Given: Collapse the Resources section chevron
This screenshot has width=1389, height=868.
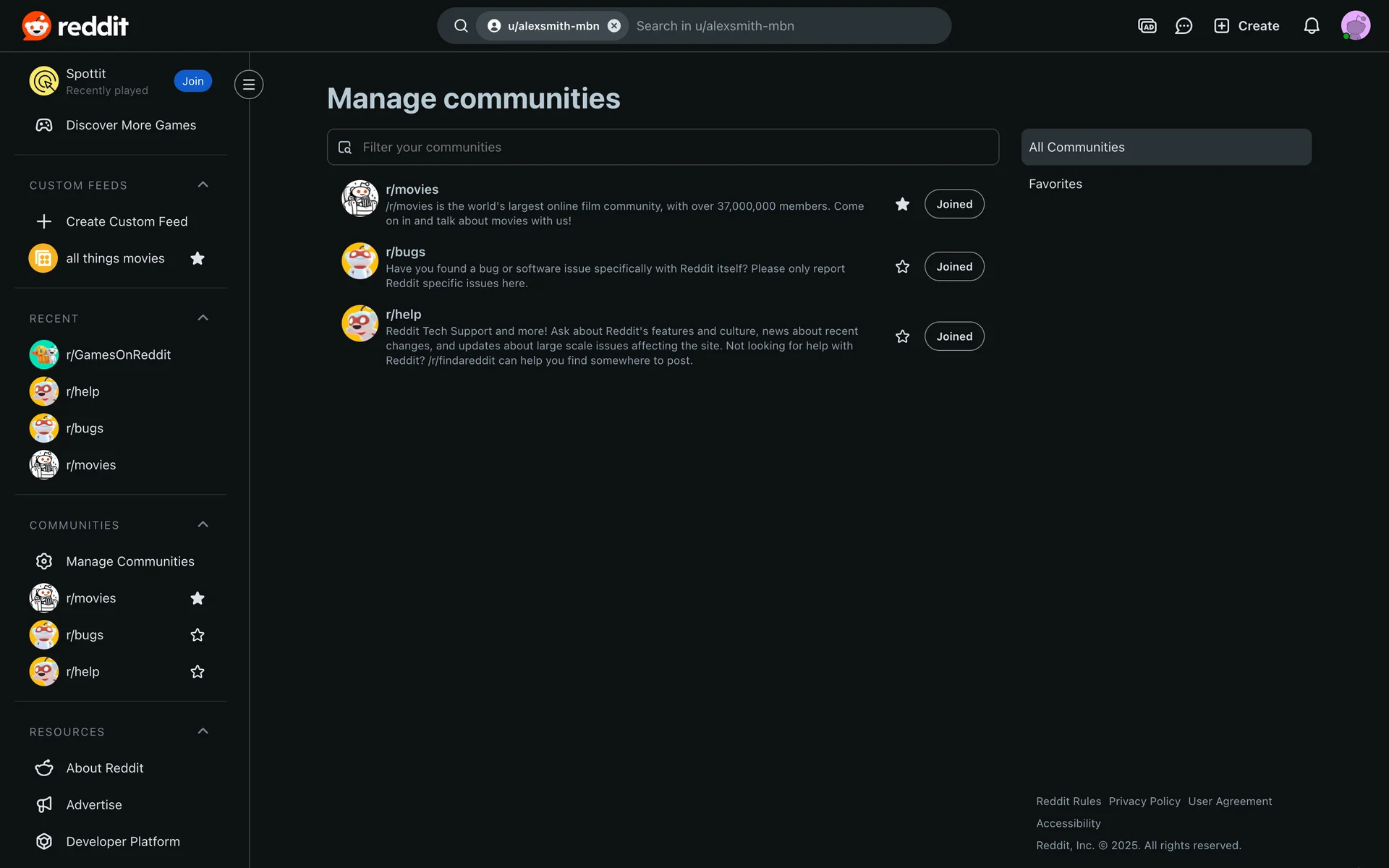Looking at the screenshot, I should [x=203, y=731].
